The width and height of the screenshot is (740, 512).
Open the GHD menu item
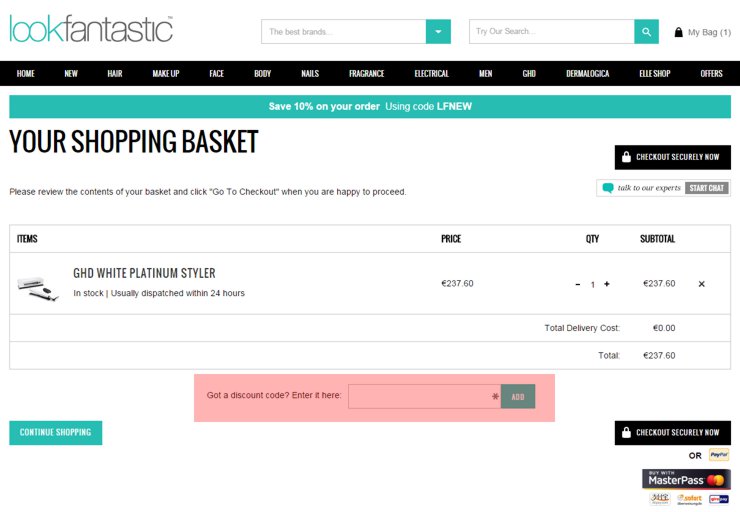(x=529, y=74)
